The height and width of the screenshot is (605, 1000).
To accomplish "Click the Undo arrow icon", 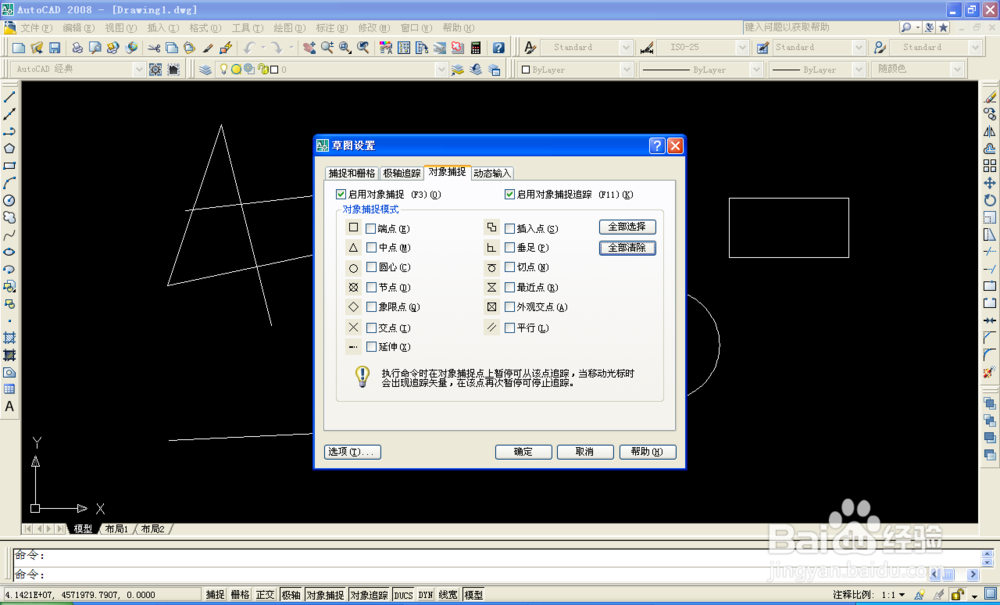I will [248, 48].
